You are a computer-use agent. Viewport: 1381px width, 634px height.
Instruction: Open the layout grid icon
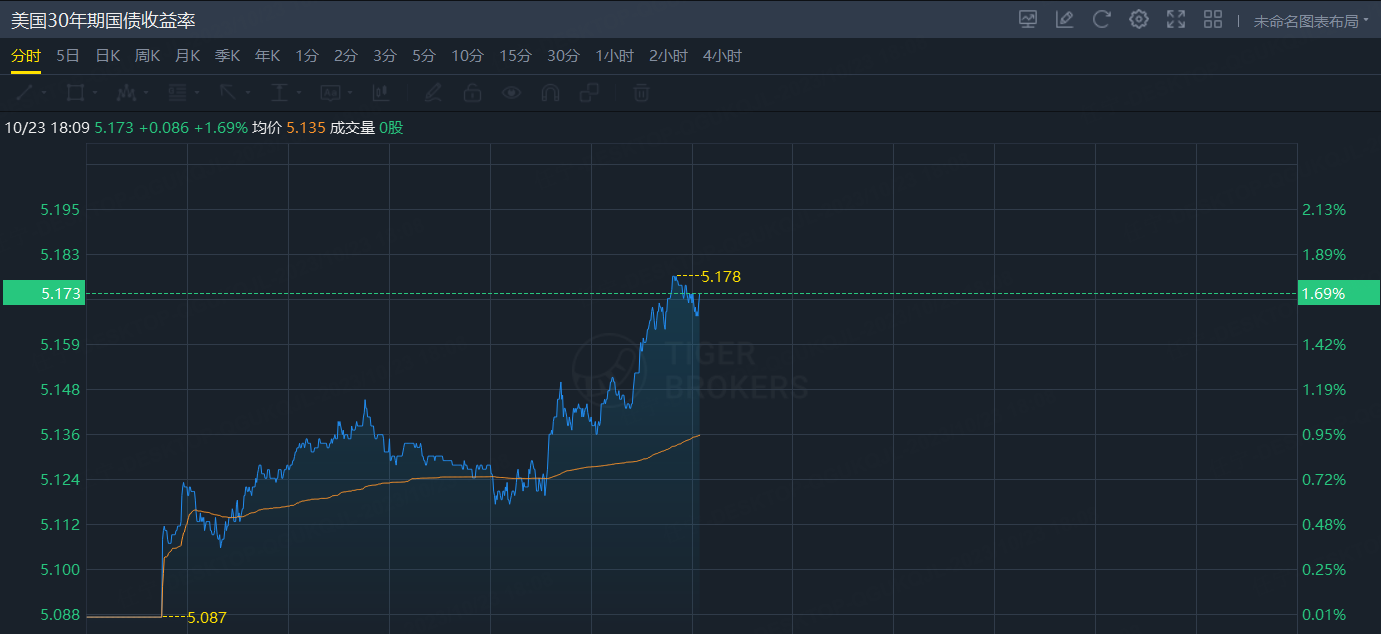pos(1213,19)
